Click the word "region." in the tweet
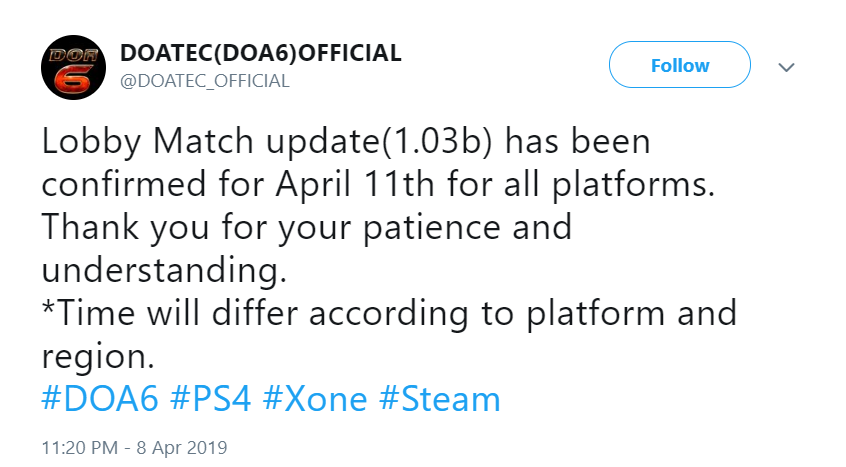 [97, 356]
